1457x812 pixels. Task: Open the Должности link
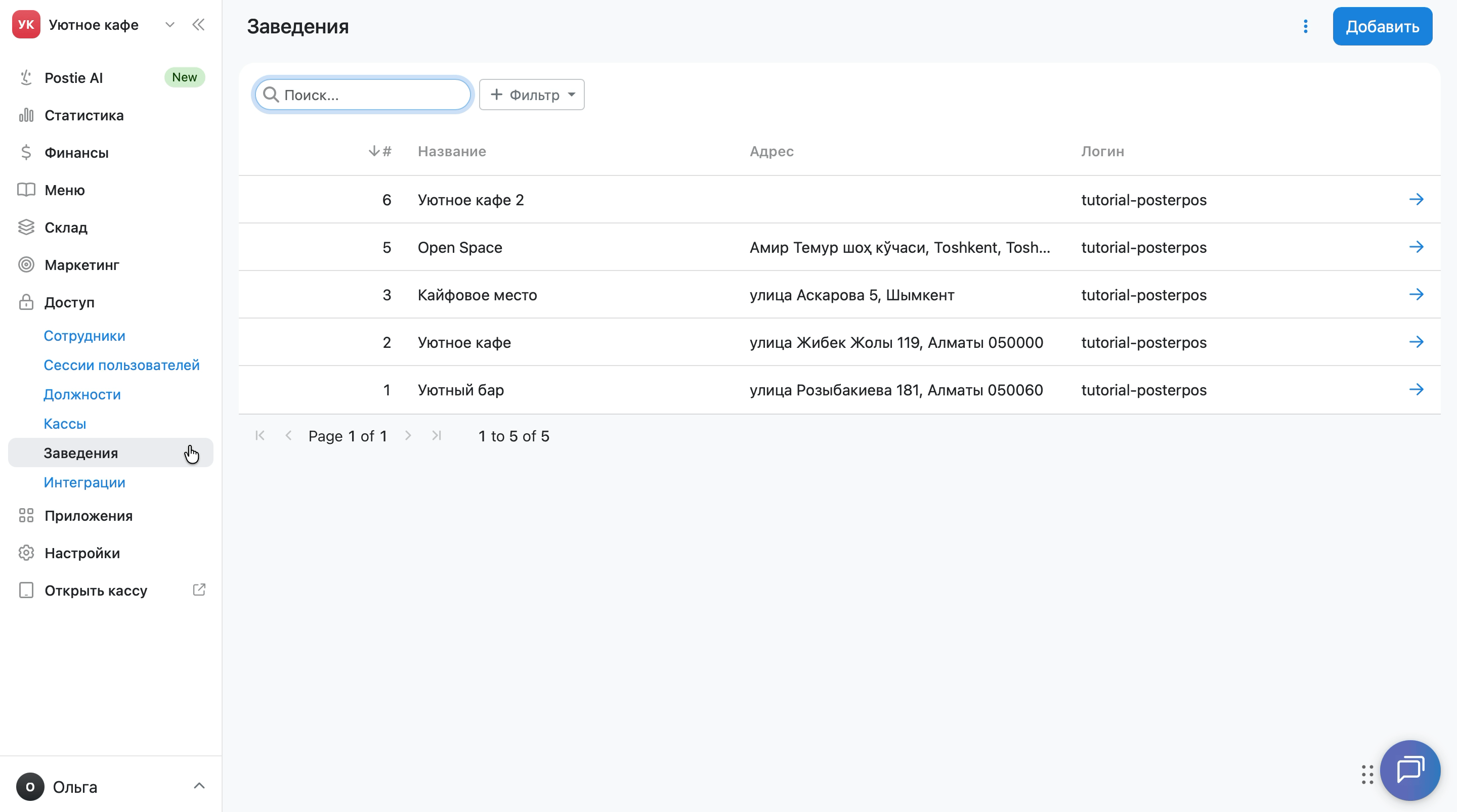click(x=82, y=395)
